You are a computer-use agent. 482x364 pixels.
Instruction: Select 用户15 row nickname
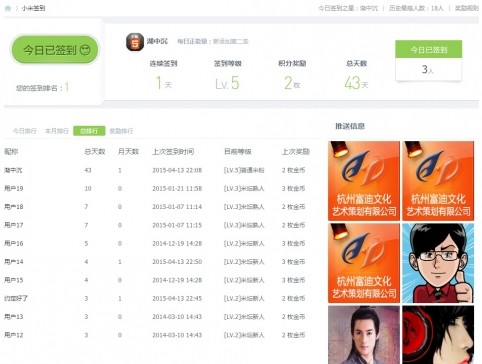pos(14,280)
